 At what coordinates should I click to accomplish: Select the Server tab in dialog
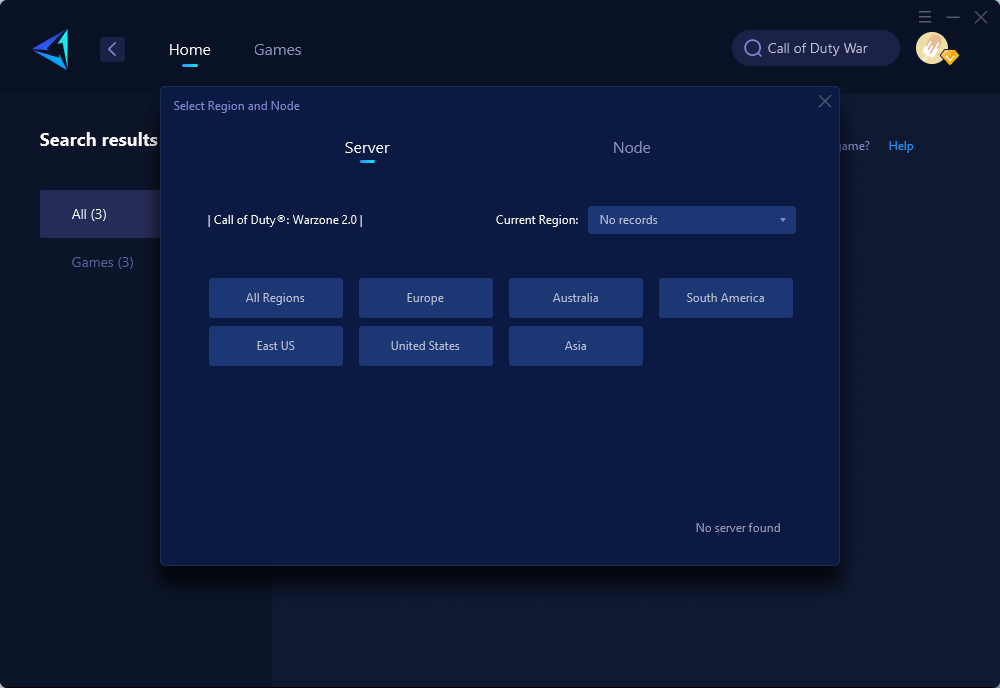tap(367, 147)
